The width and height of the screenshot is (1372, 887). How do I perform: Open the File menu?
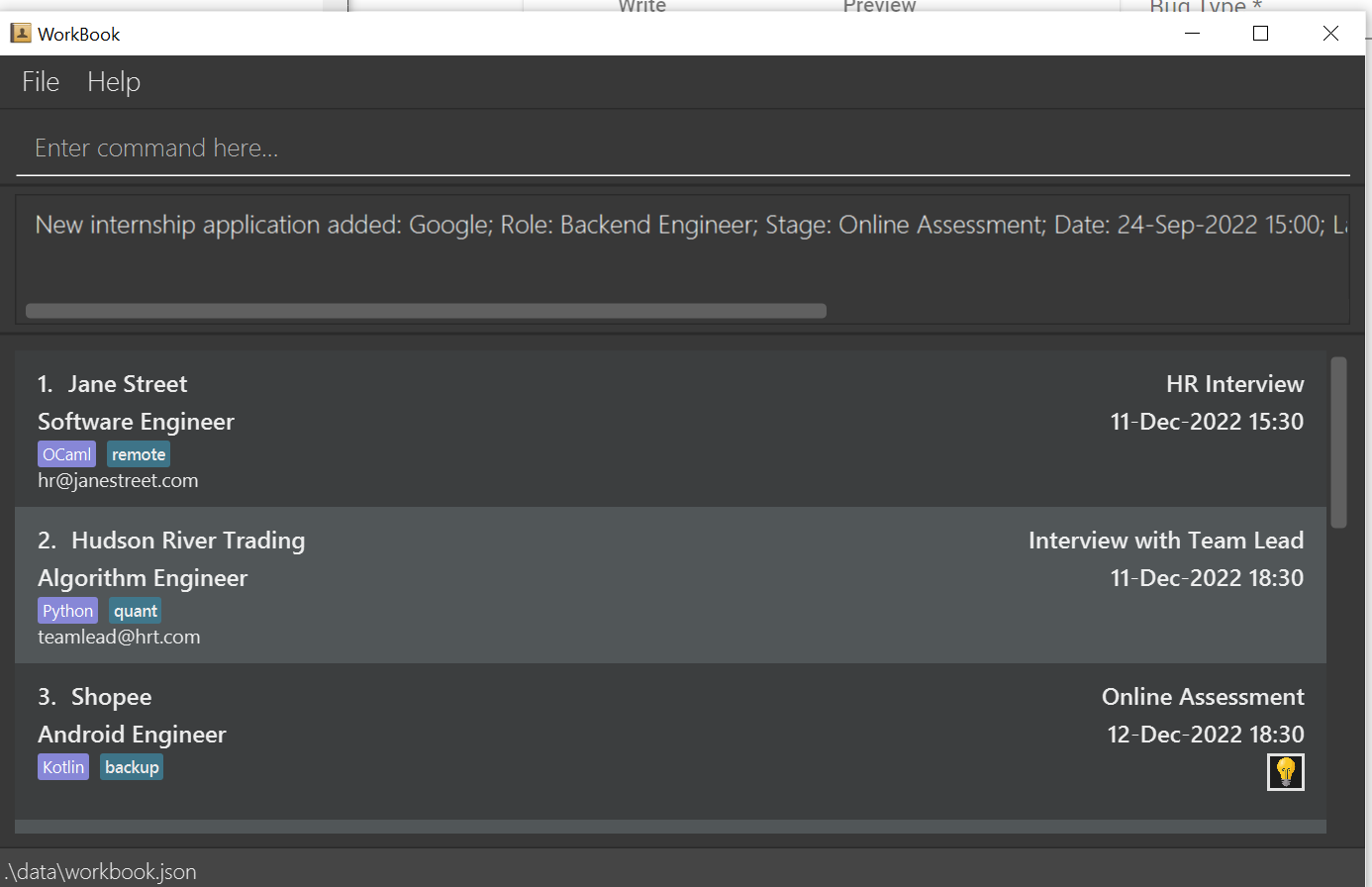pyautogui.click(x=41, y=82)
